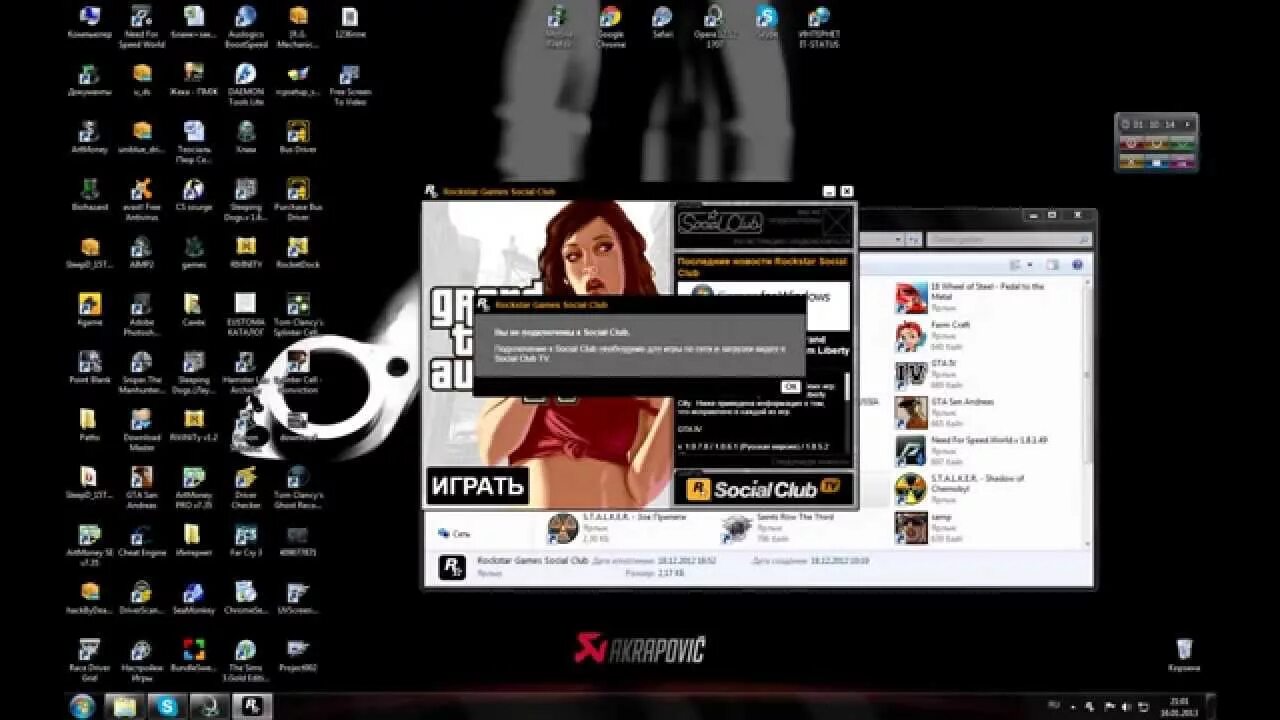Open Purchase Bus Driver desktop icon
Screen dimensions: 1280x720
tap(297, 198)
